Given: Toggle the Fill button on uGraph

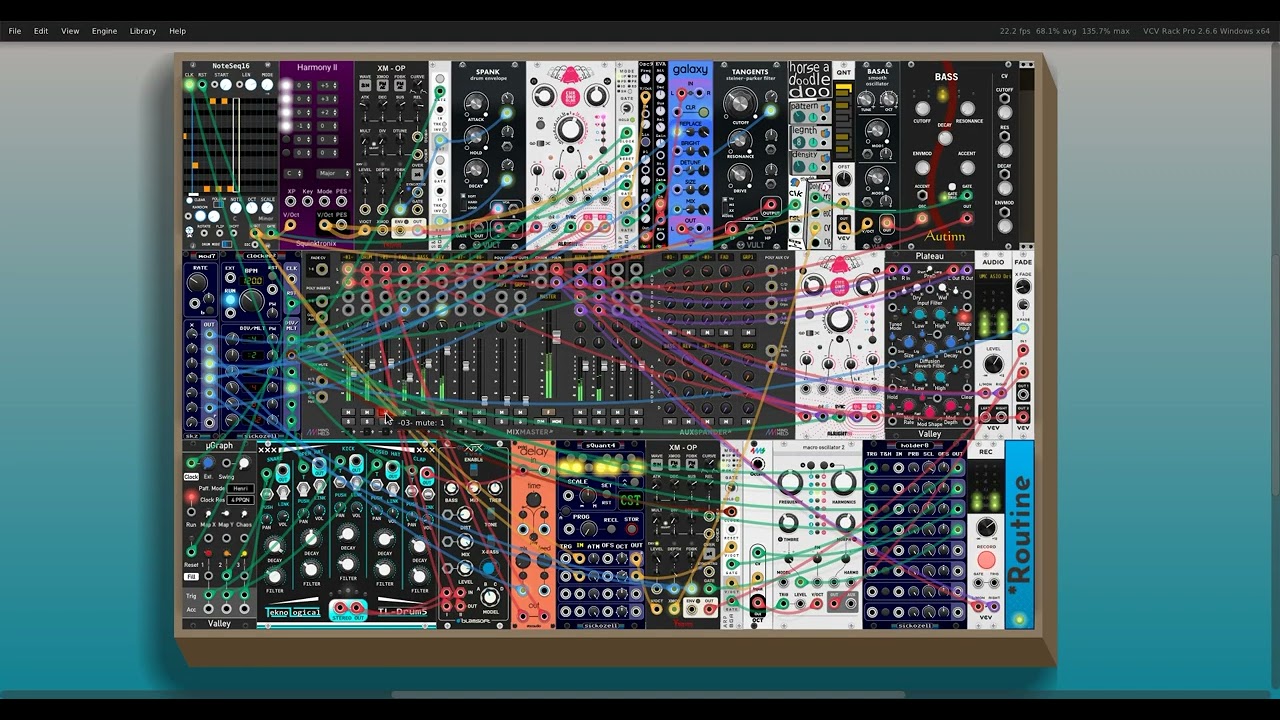Looking at the screenshot, I should pyautogui.click(x=191, y=577).
